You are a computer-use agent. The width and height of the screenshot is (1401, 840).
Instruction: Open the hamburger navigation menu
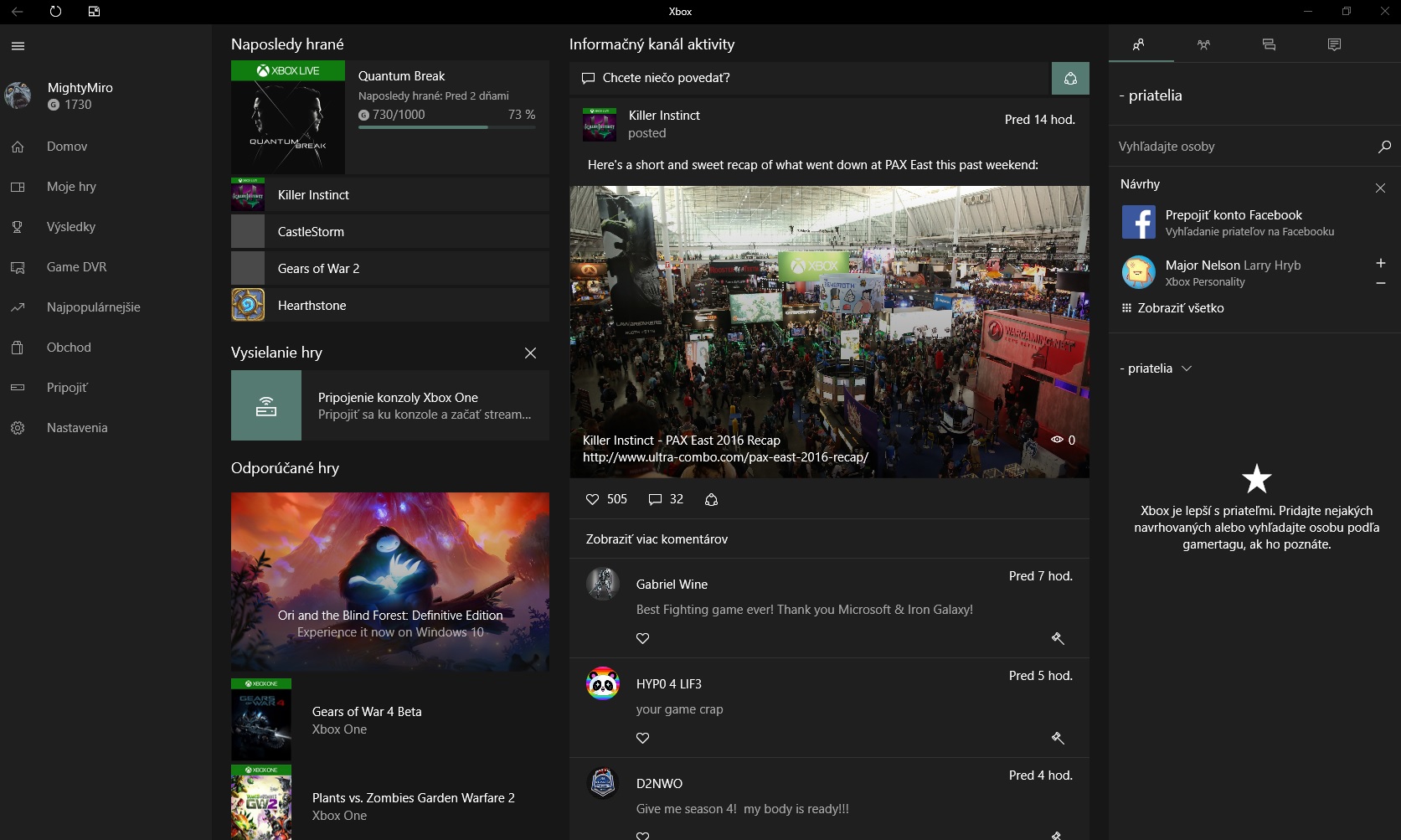pyautogui.click(x=18, y=46)
